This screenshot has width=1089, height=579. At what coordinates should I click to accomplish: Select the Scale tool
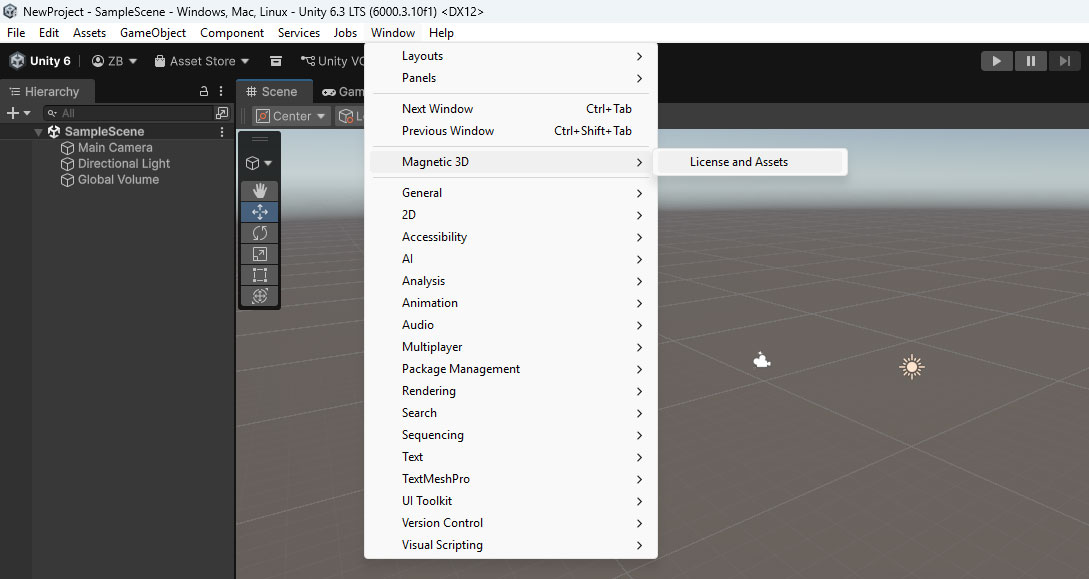coord(259,253)
